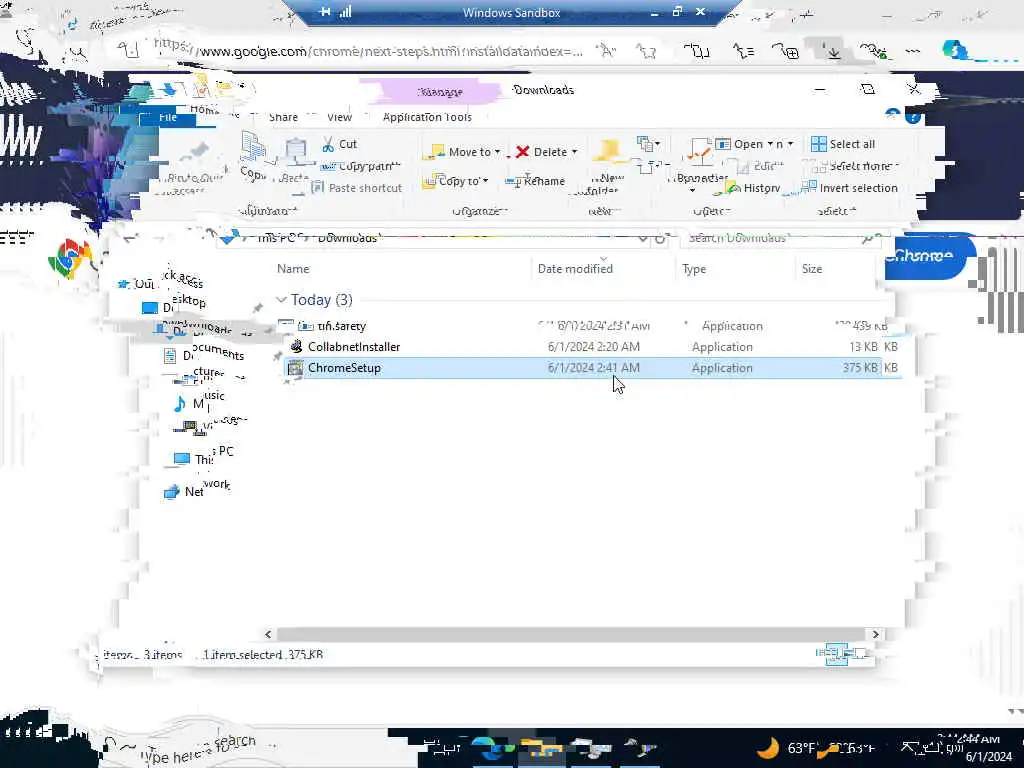
Task: Open the Delete dropdown arrow
Action: (x=575, y=152)
